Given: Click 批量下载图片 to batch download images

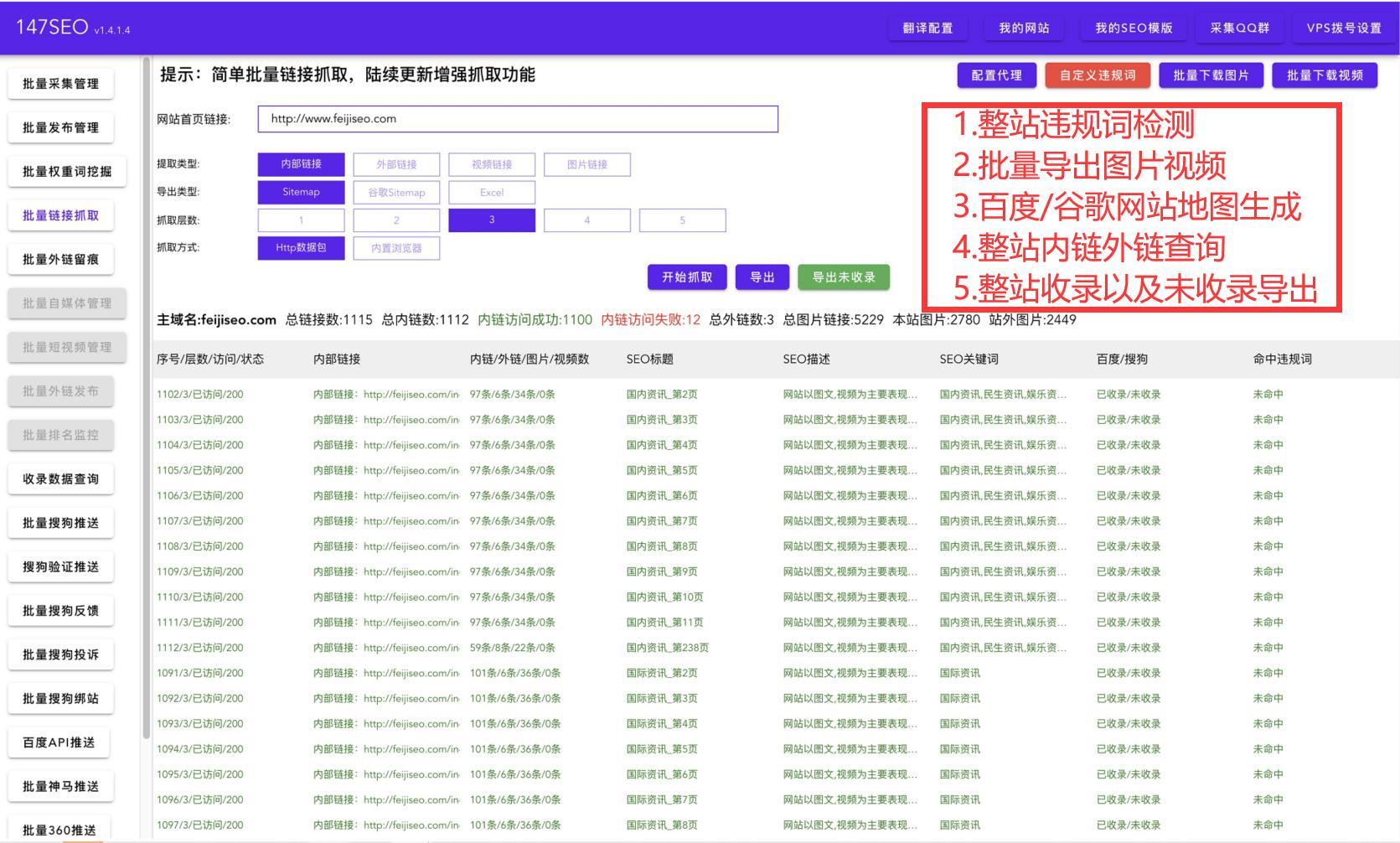Looking at the screenshot, I should tap(1210, 75).
